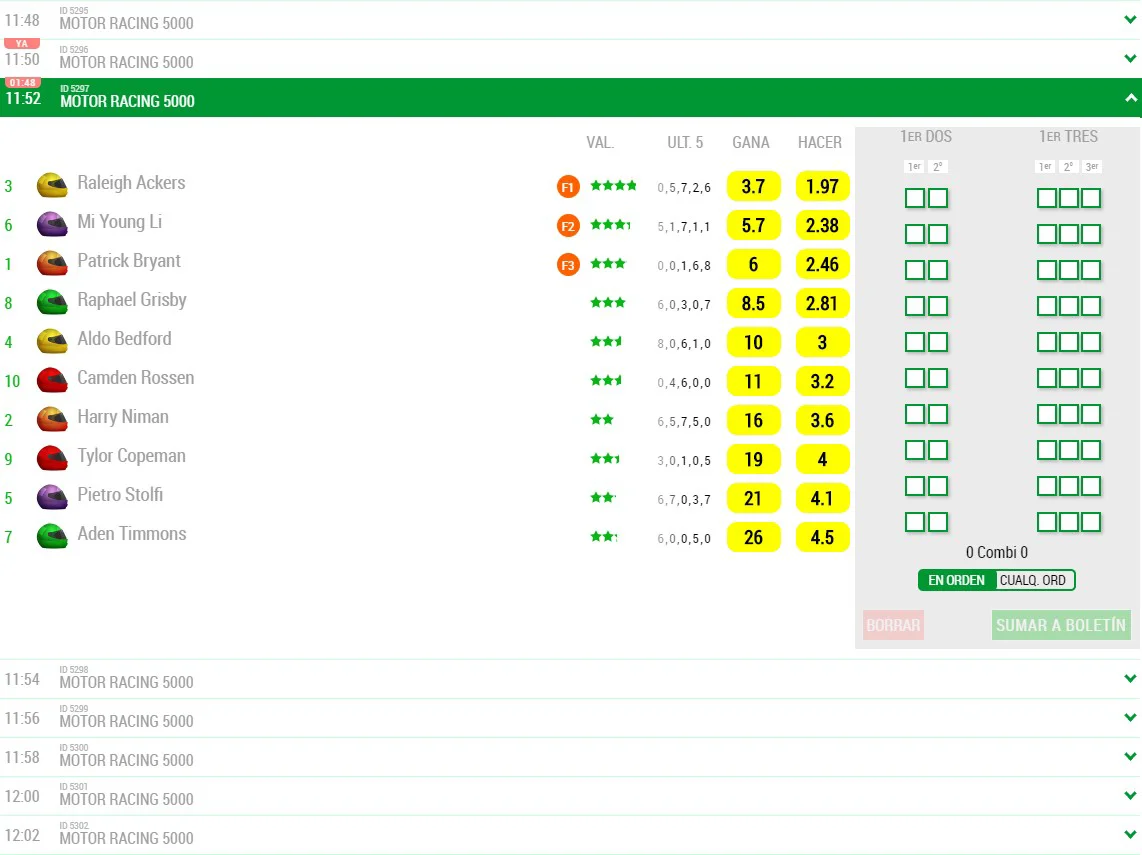Check 2nd place in 1er Tres for Aldo Bedford
This screenshot has width=1142, height=855.
coord(1068,342)
